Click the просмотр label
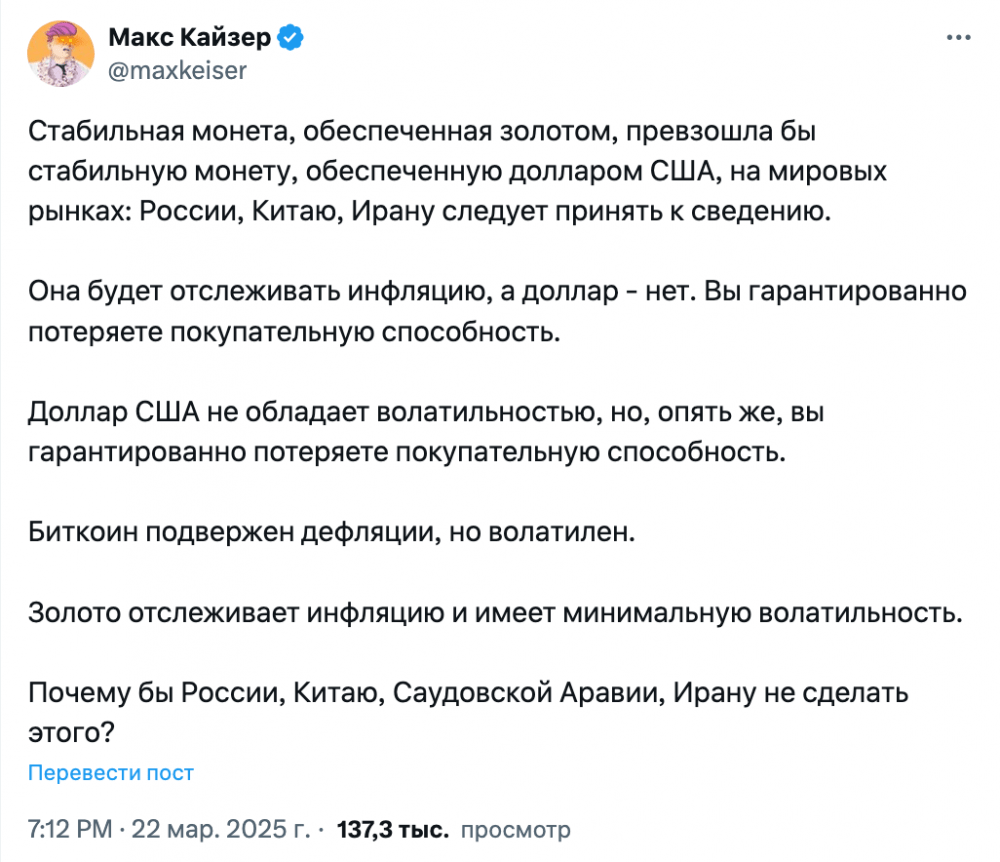 (515, 830)
